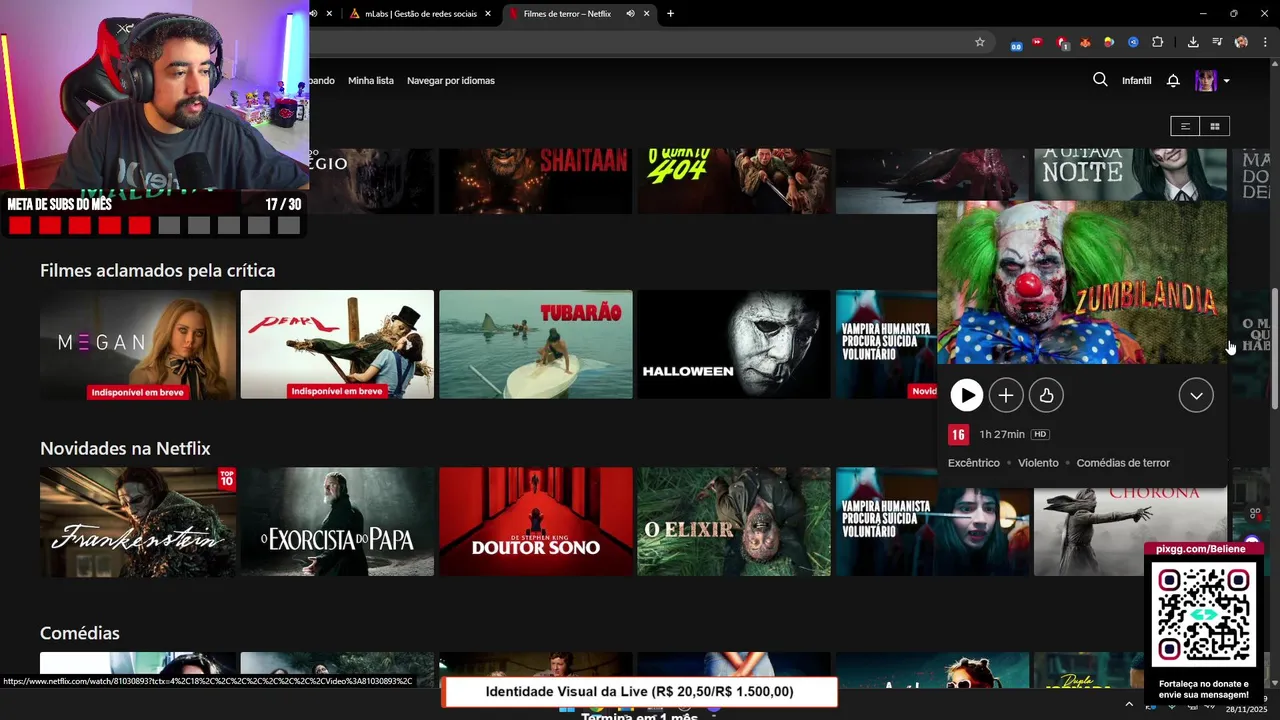
Task: Open the Doutor Sono thumbnail
Action: pyautogui.click(x=536, y=522)
